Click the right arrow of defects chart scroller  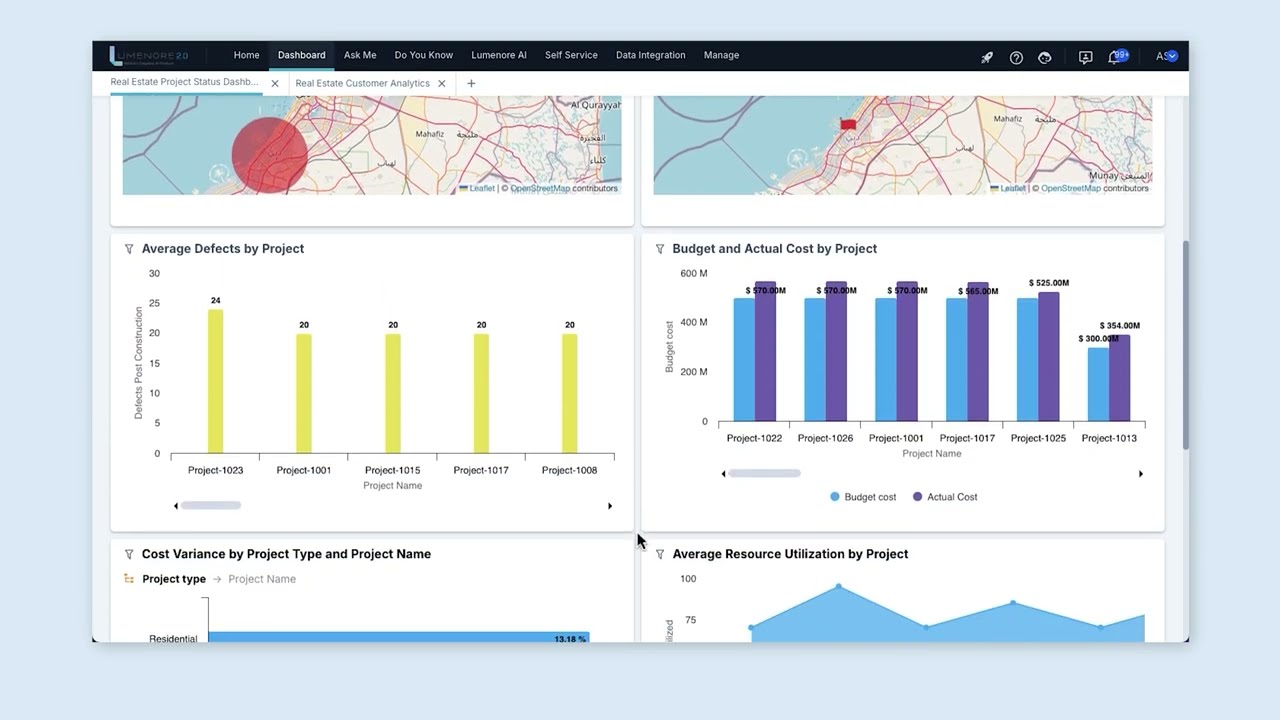[x=610, y=506]
